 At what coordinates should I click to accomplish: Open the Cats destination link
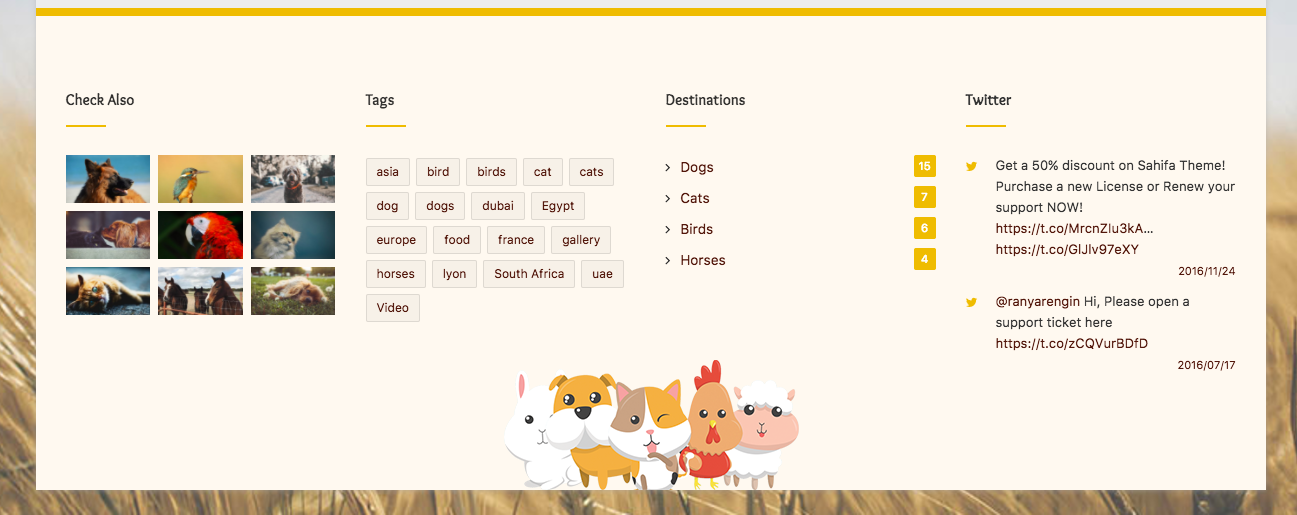[x=695, y=199]
